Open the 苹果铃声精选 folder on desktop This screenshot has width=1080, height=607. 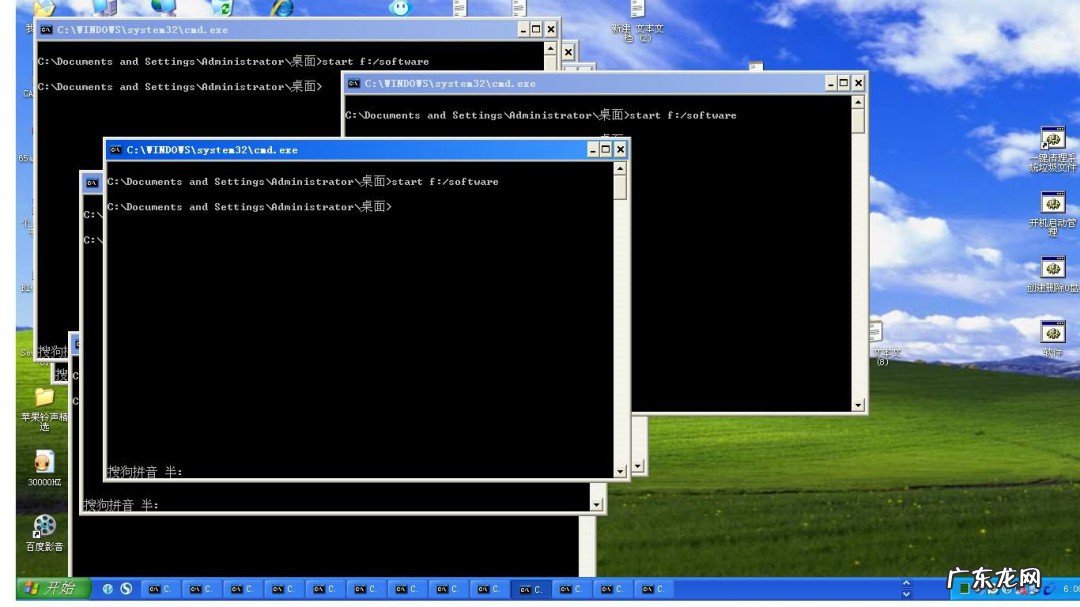point(44,398)
